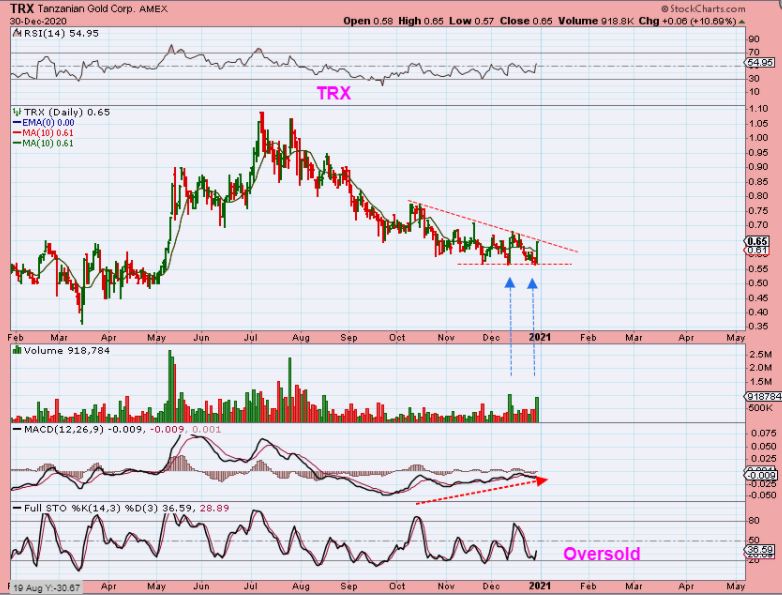The height and width of the screenshot is (595, 782).
Task: Click the 30-Dec-2020 chart date
Action: [38, 21]
